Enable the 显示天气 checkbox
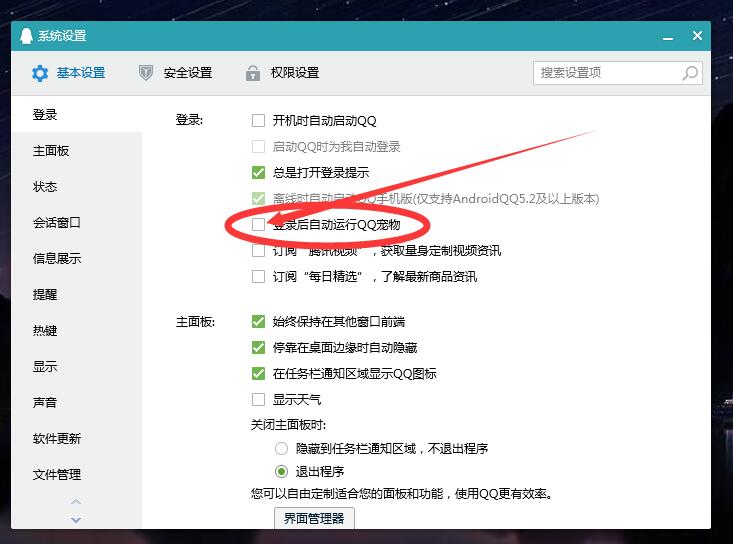 [259, 400]
